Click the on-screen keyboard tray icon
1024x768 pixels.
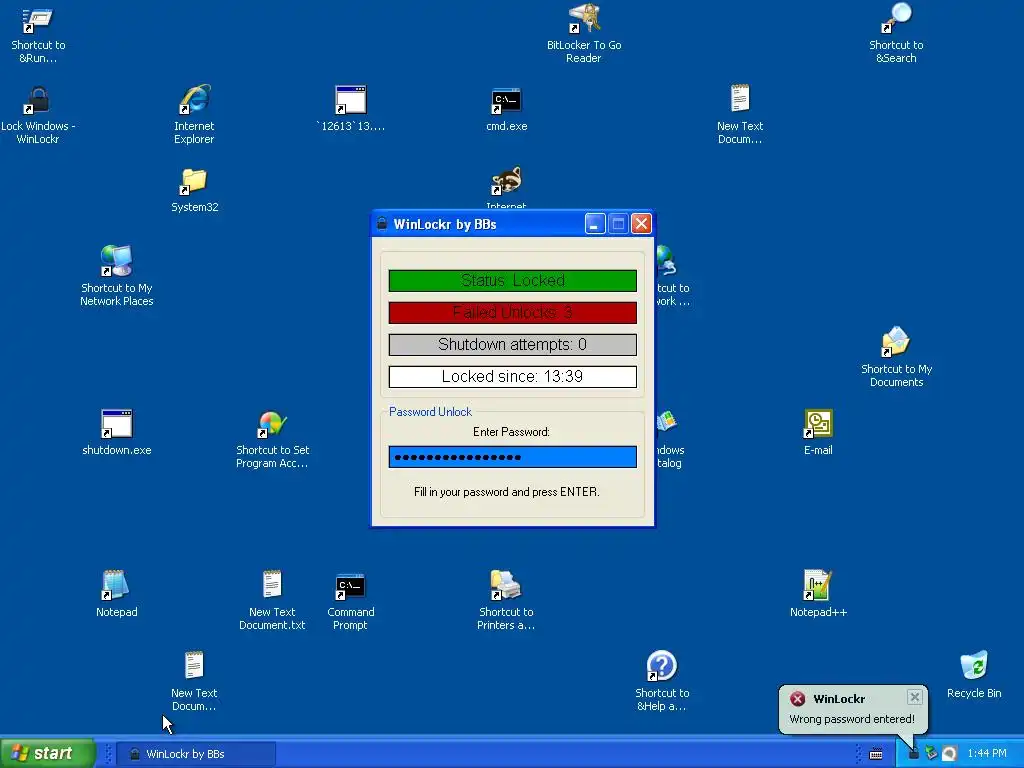[876, 754]
